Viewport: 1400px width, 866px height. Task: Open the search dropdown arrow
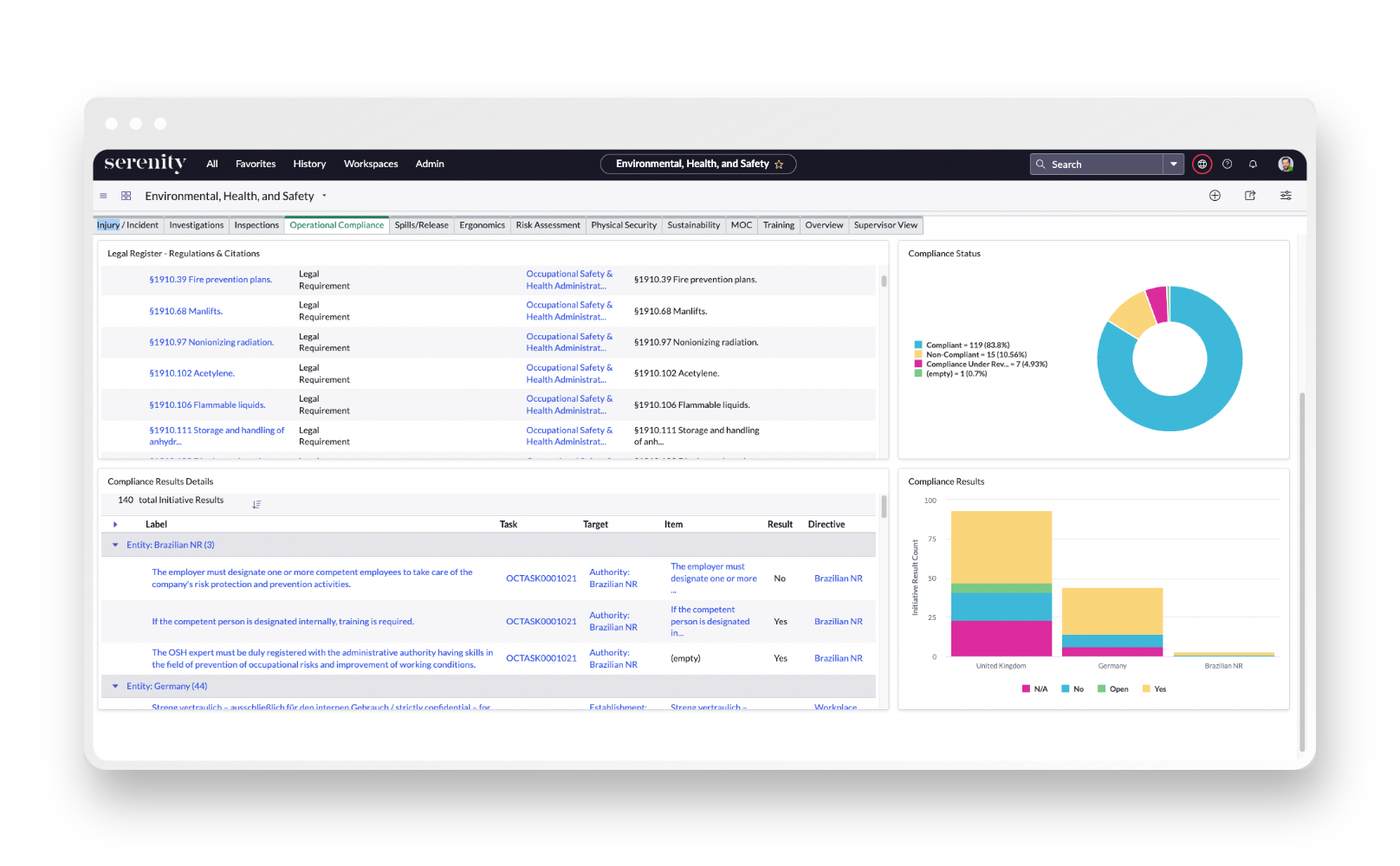pyautogui.click(x=1173, y=164)
